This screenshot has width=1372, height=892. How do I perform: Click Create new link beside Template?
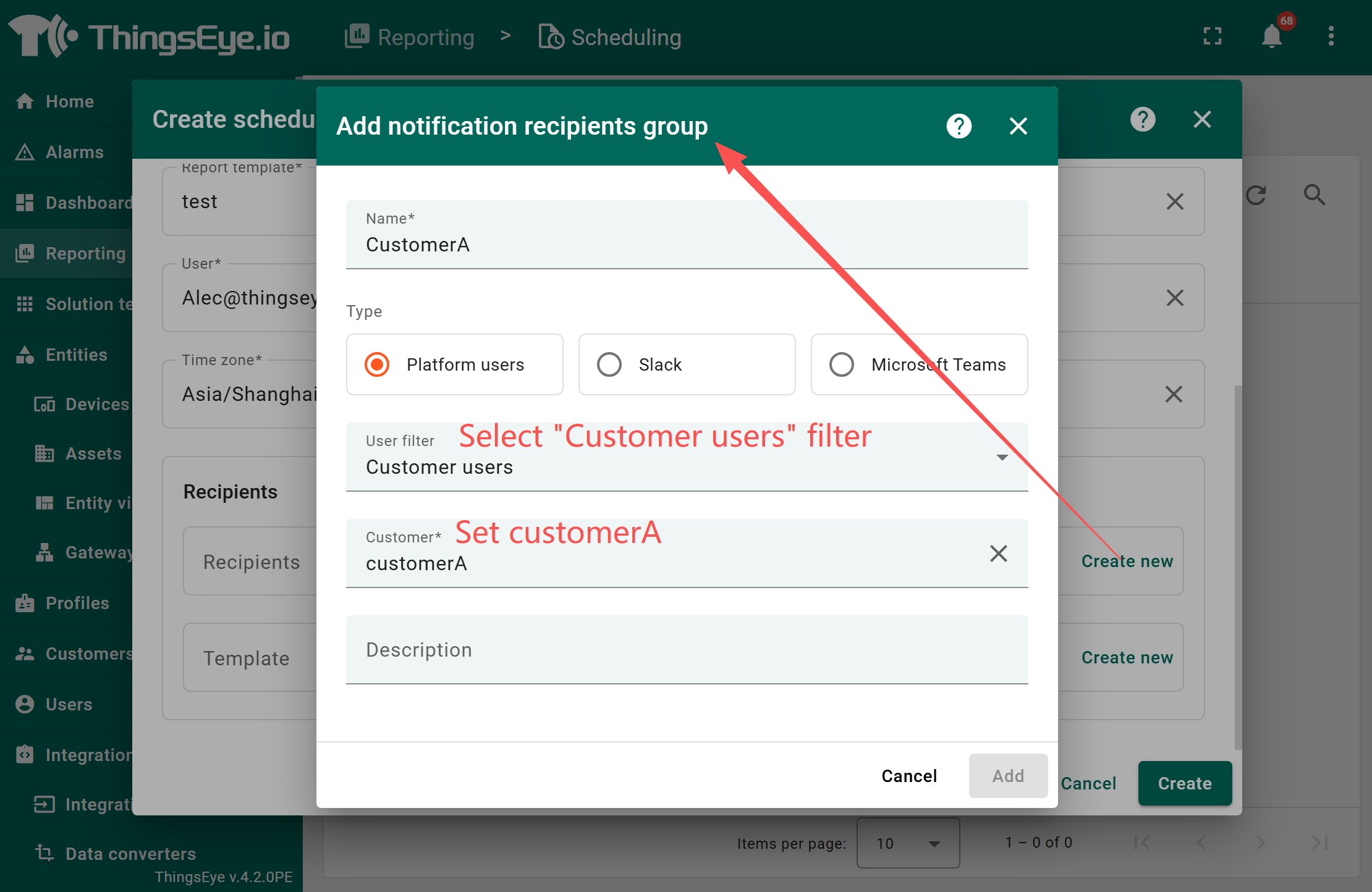(1127, 657)
